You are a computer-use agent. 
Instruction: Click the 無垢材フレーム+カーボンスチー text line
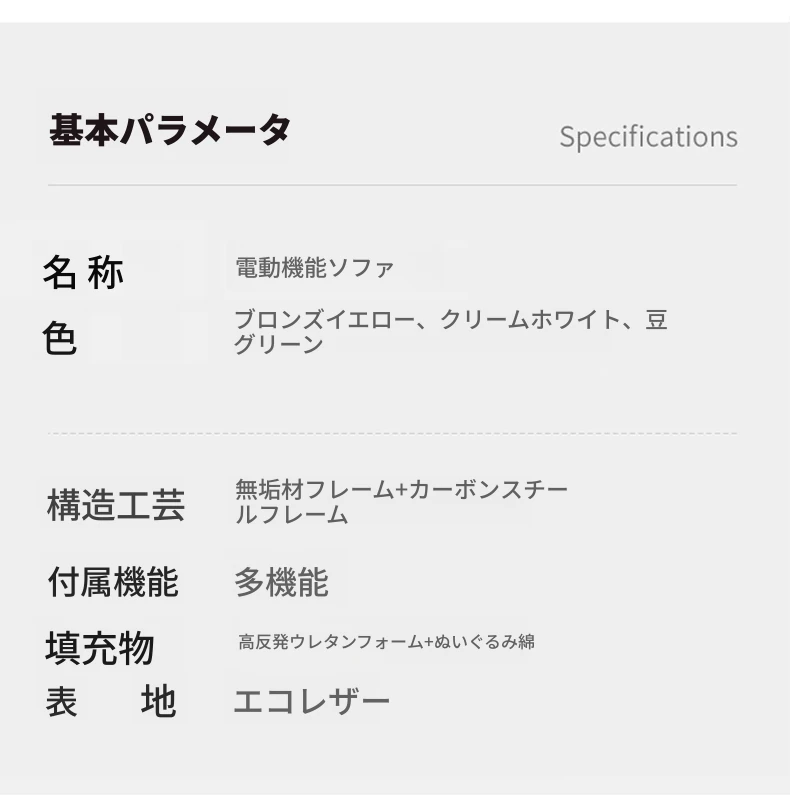click(402, 489)
